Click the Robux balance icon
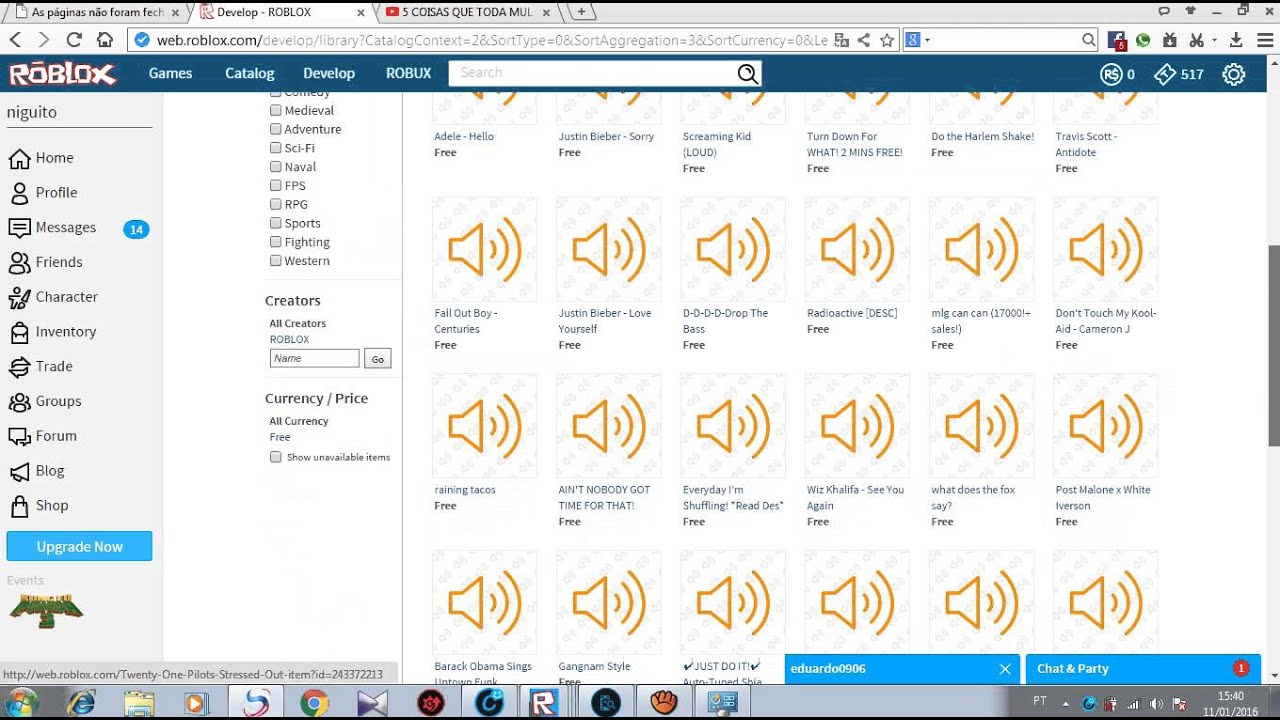 click(1110, 74)
